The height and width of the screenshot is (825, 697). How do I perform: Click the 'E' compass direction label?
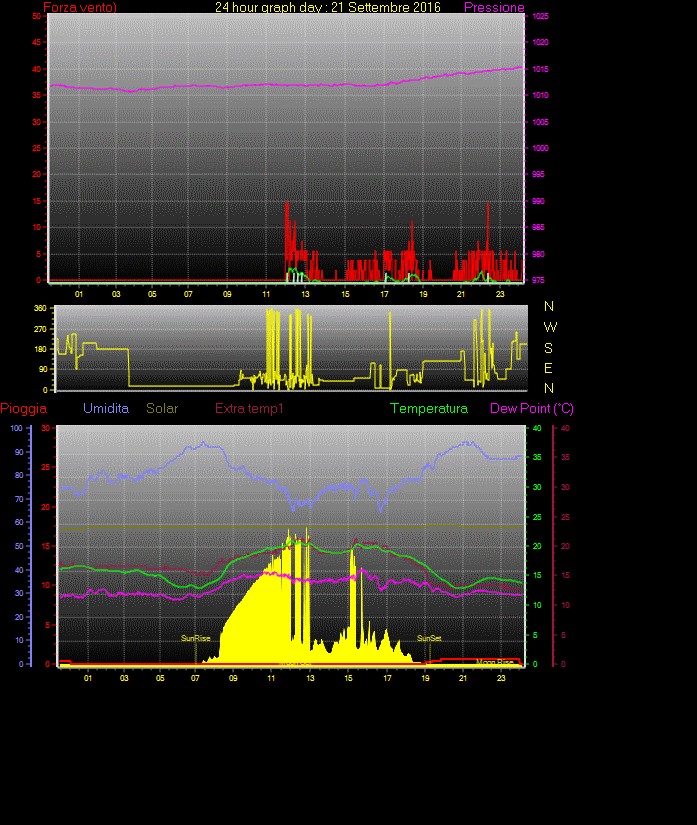[549, 367]
